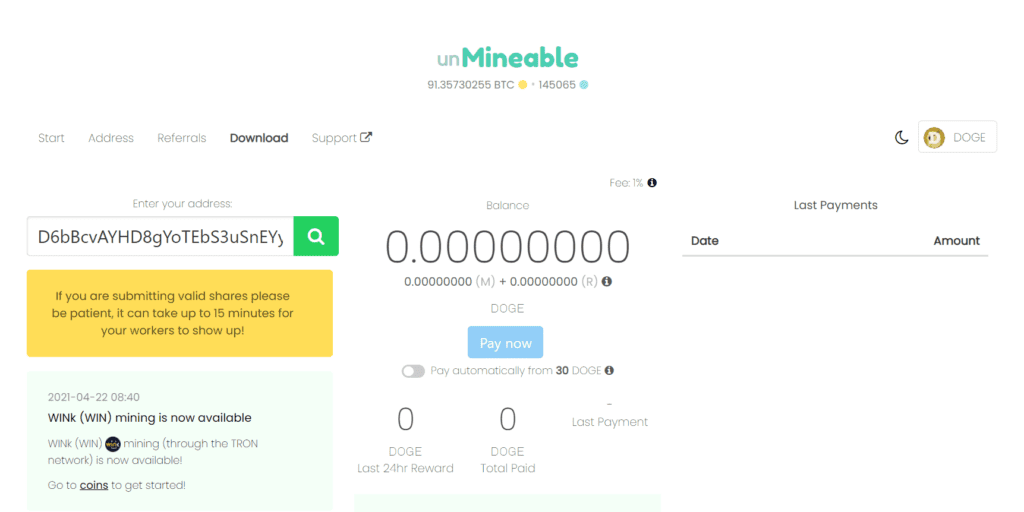Screen dimensions: 1024x512
Task: Toggle dark mode with the moon icon
Action: (x=901, y=137)
